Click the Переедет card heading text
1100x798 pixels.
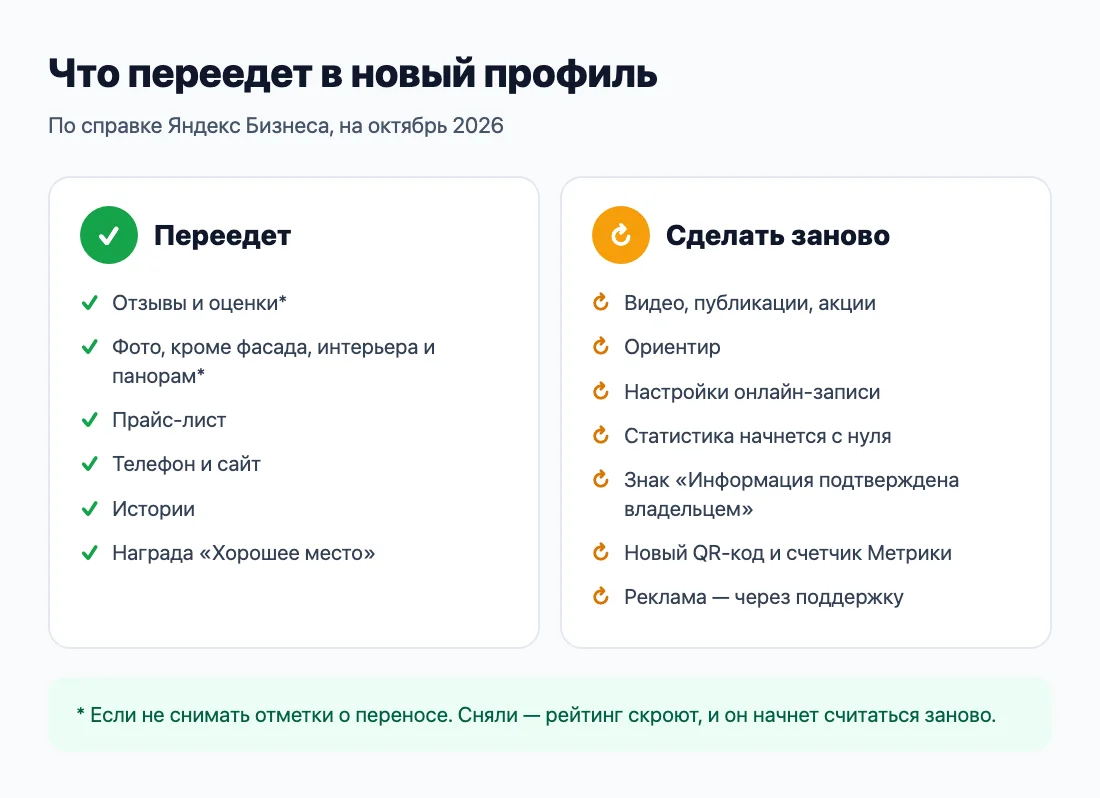pos(222,236)
